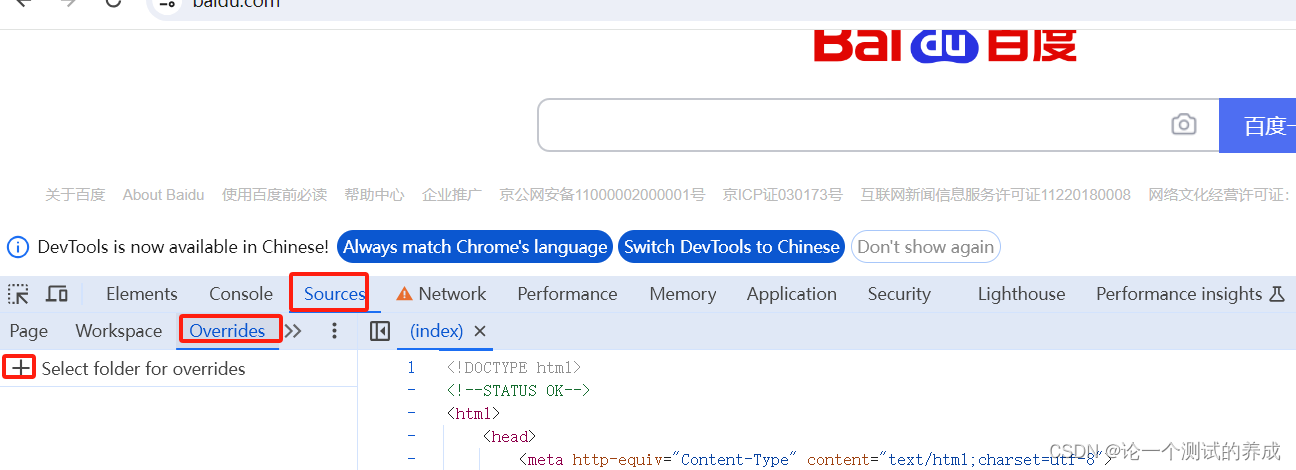
Task: Click the flask icon beside Performance insights
Action: pos(1276,294)
